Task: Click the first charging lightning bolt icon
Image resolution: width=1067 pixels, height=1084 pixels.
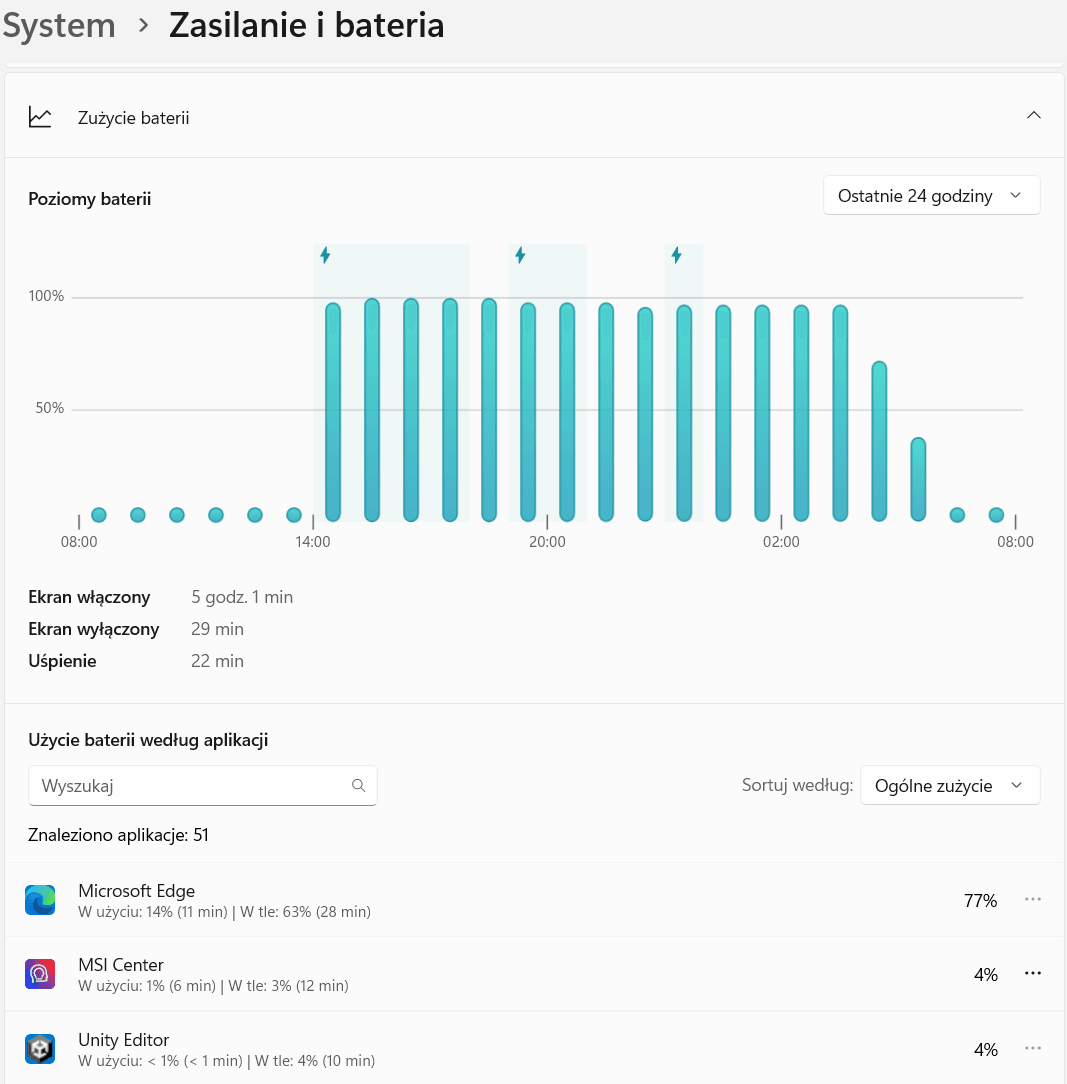Action: 325,255
